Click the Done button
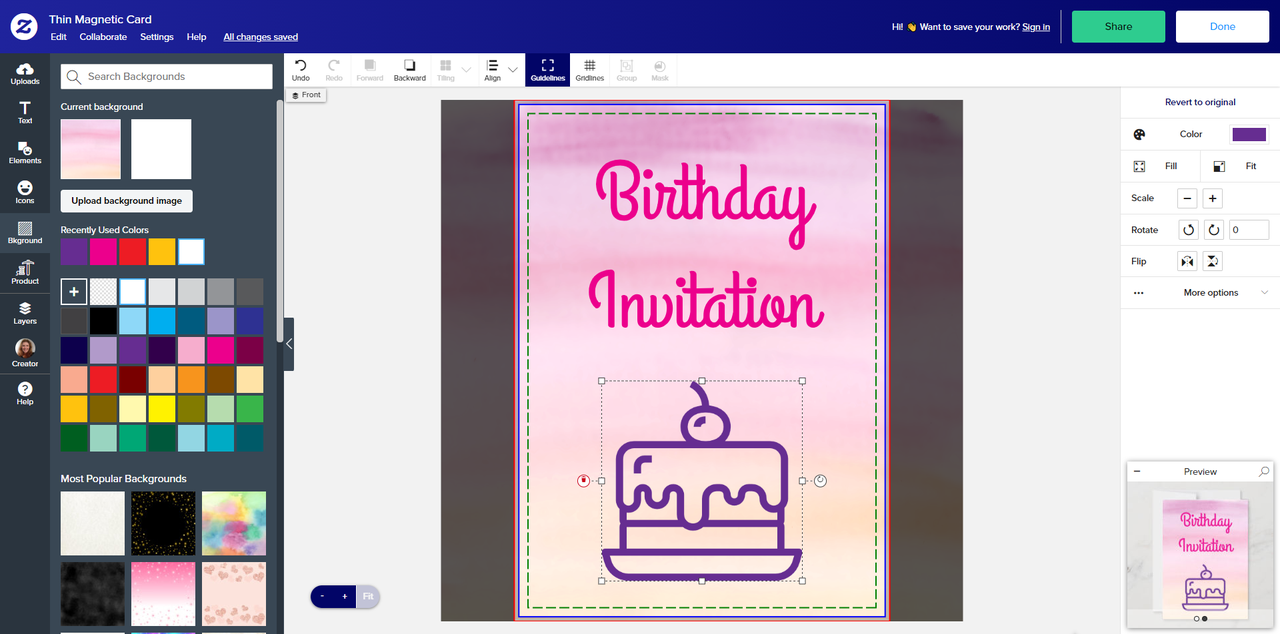 pos(1222,27)
